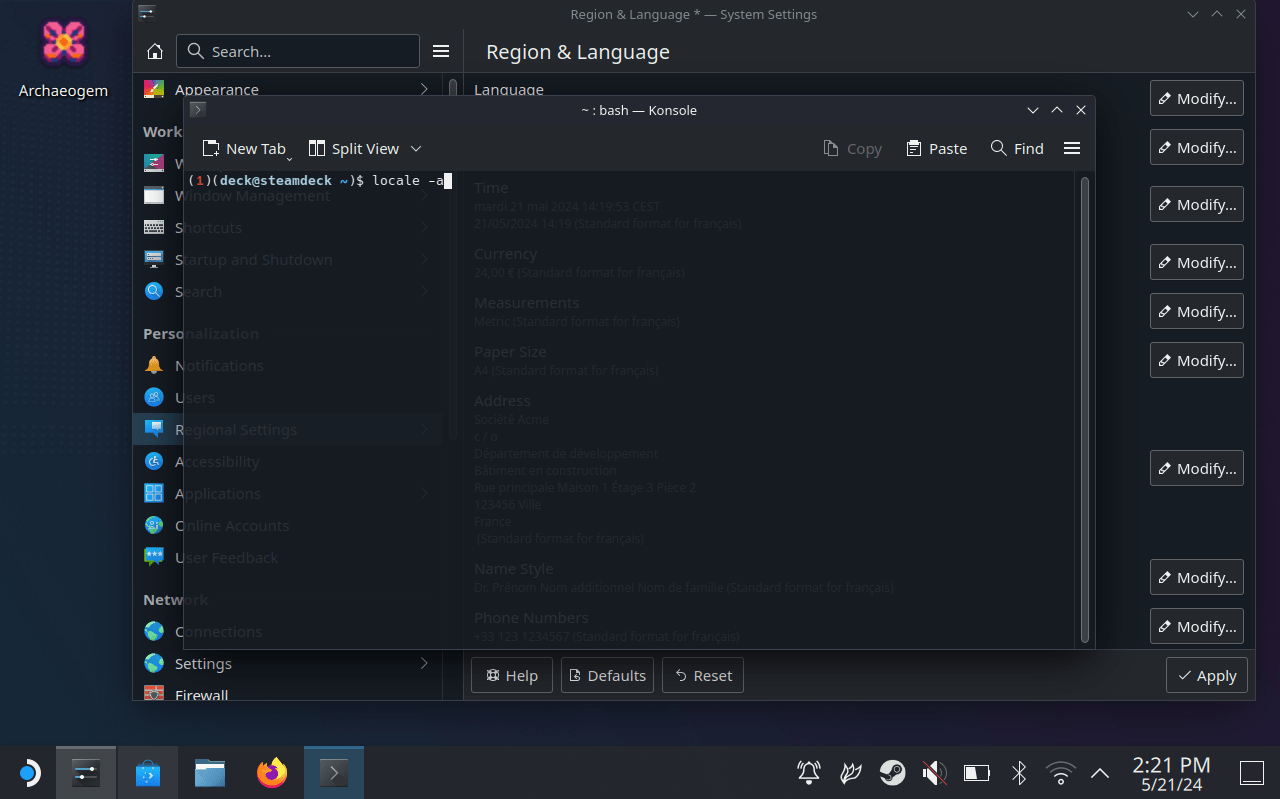The height and width of the screenshot is (799, 1280).
Task: Apply the Region & Language changes
Action: [x=1207, y=676]
